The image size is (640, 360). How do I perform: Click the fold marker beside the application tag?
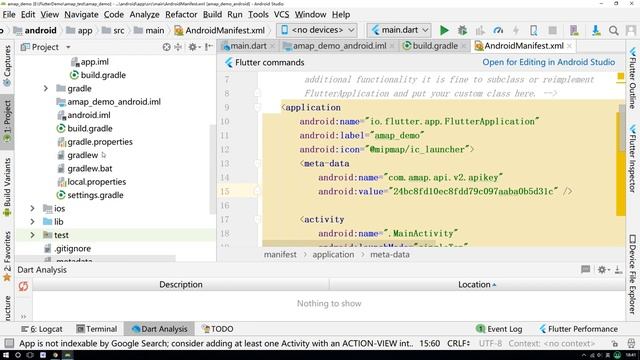(257, 108)
